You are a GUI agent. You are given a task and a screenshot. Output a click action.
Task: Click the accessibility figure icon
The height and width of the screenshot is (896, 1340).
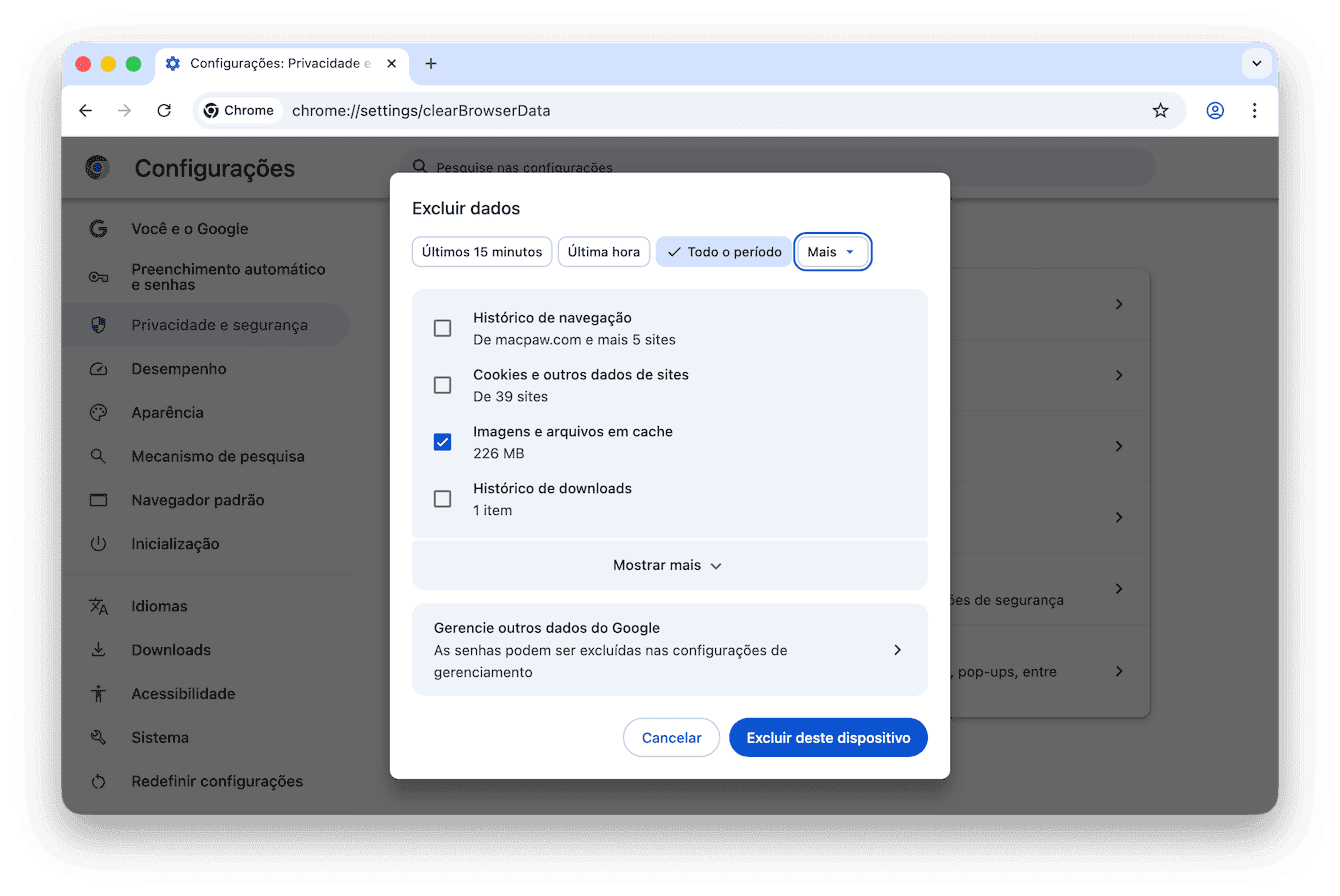(x=98, y=694)
